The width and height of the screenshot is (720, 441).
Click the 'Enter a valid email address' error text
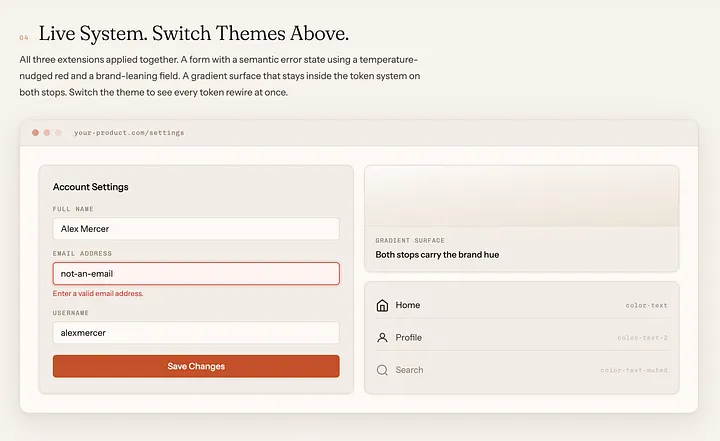click(x=98, y=294)
